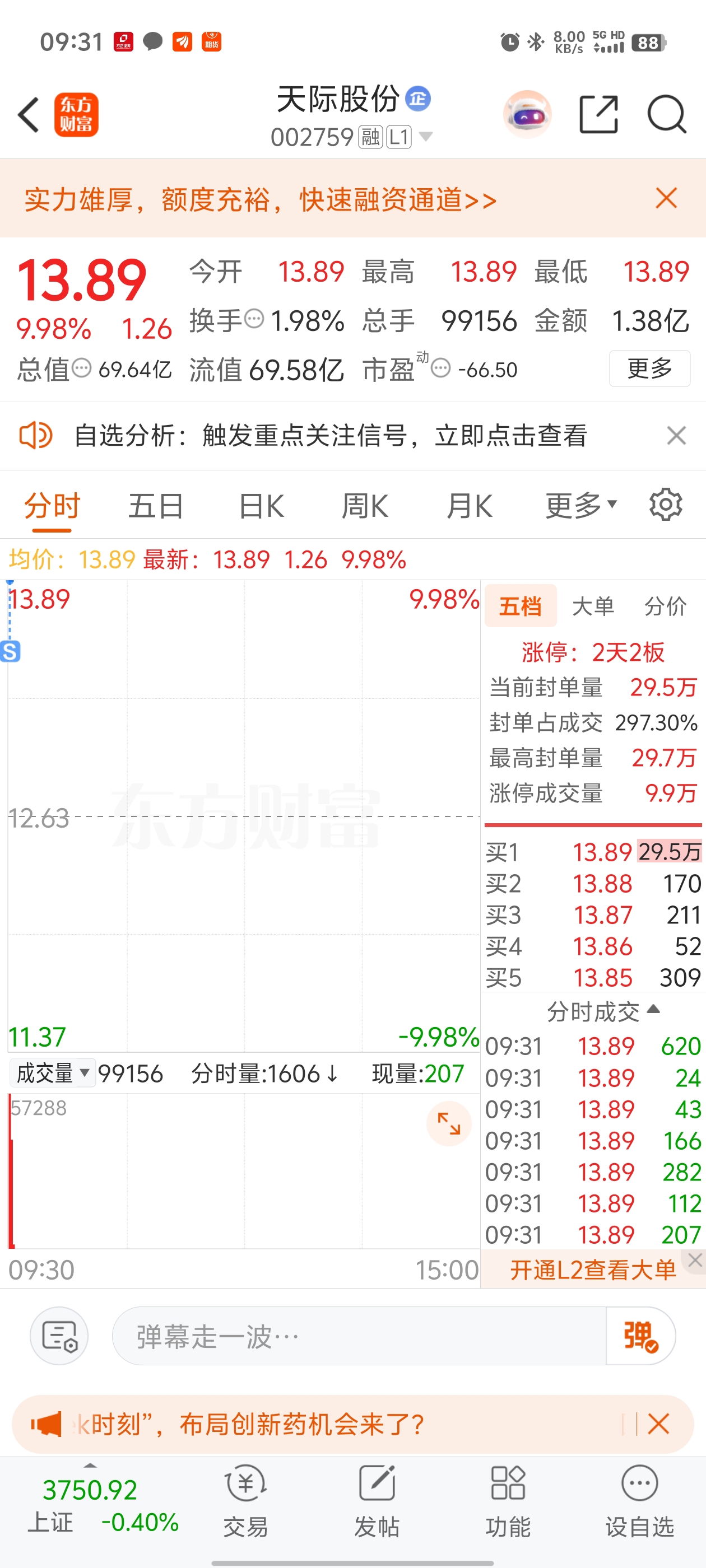This screenshot has height=1568, width=706.
Task: Tap the speaker icon for 自选分析
Action: coord(36,435)
